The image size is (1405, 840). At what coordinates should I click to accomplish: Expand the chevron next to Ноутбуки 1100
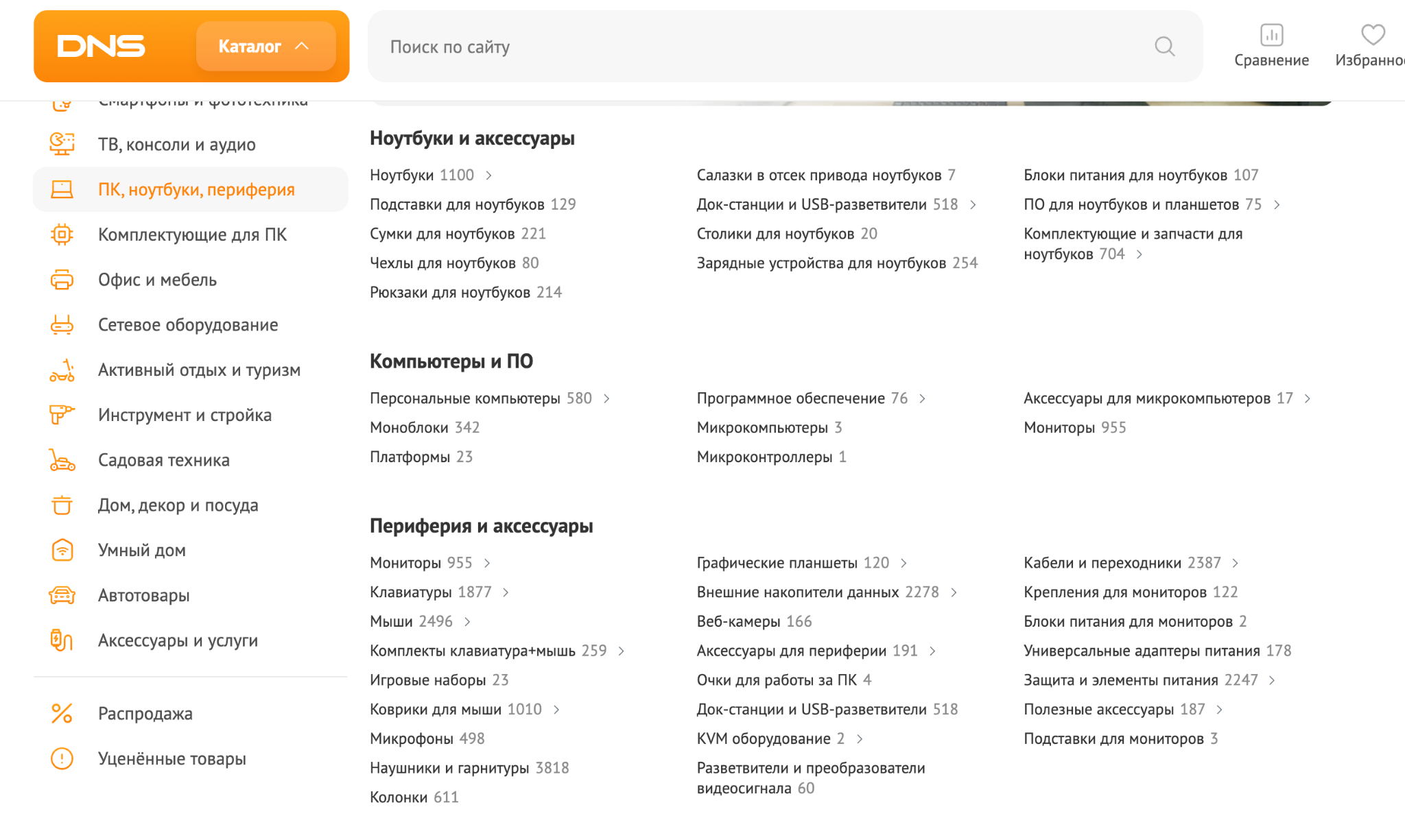click(x=488, y=176)
